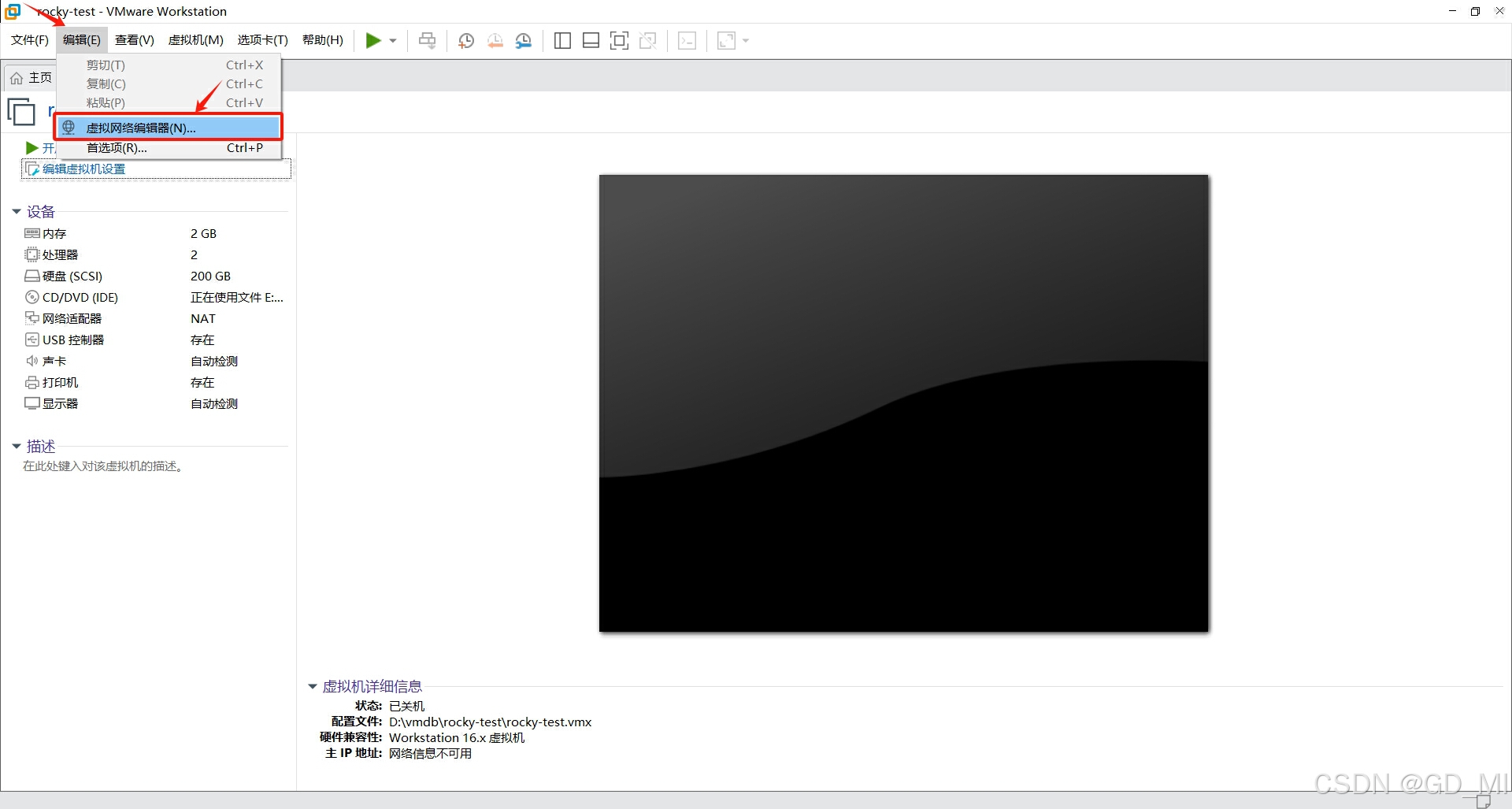Click the 编辑虚拟机设置 link
The height and width of the screenshot is (809, 1512).
pos(83,169)
